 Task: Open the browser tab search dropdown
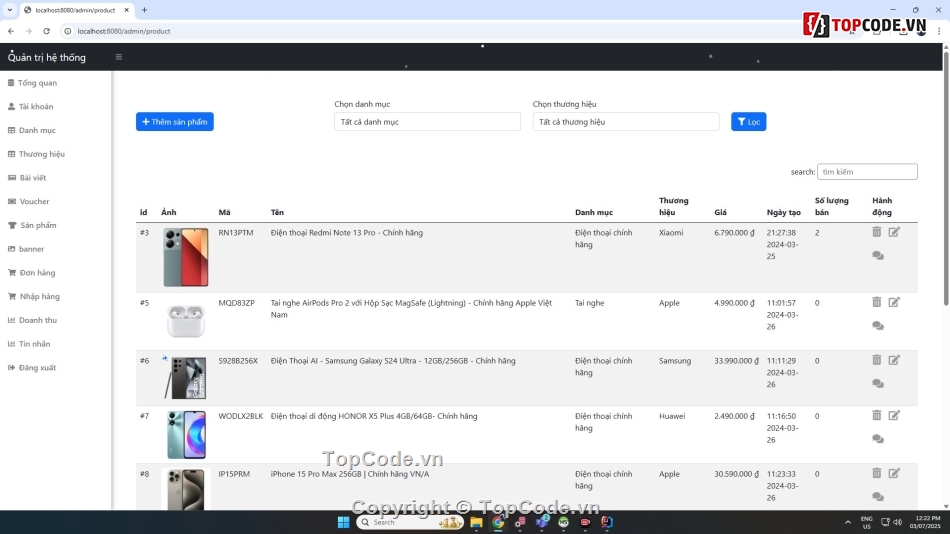(10, 10)
